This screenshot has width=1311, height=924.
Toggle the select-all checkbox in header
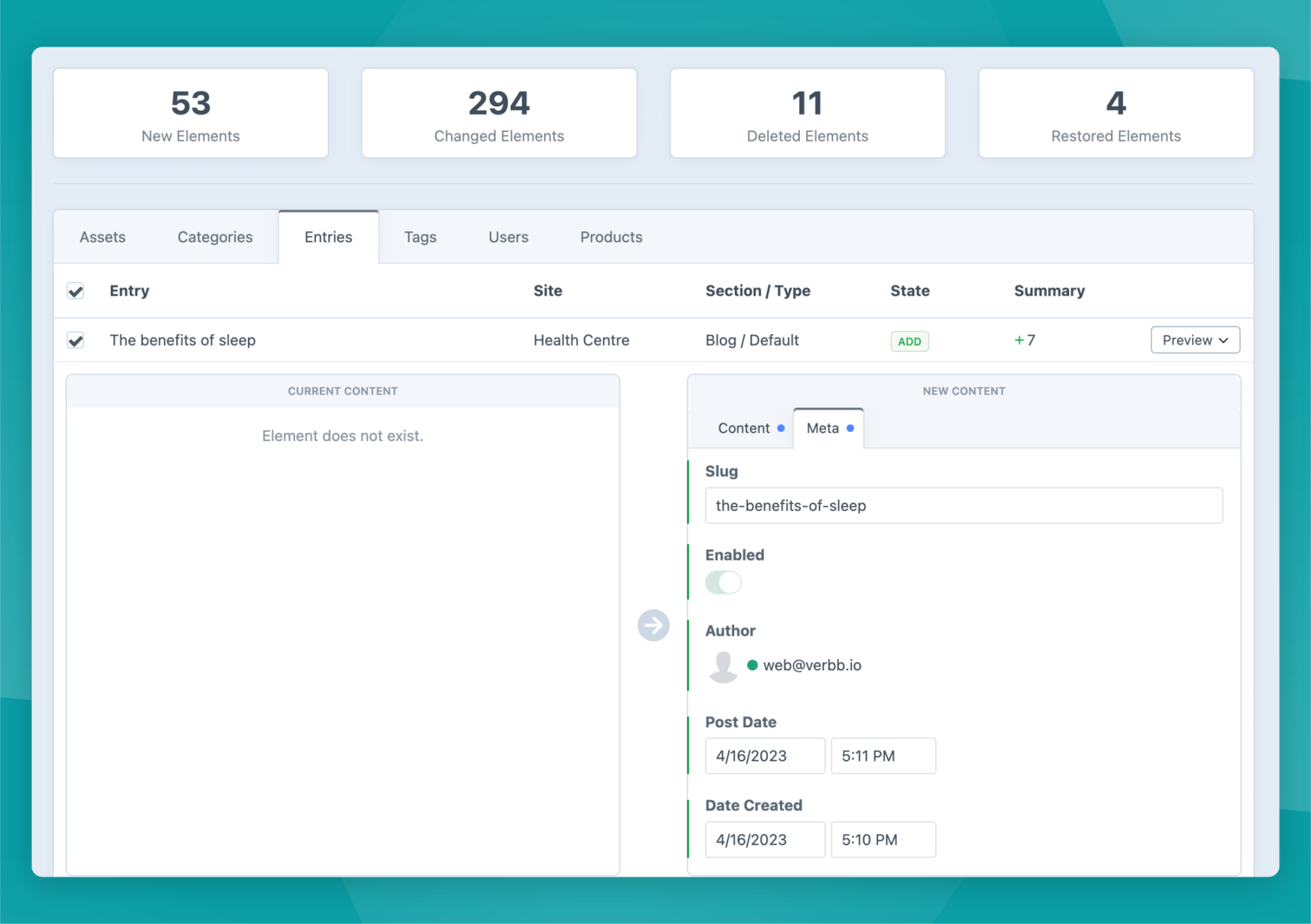pos(76,291)
